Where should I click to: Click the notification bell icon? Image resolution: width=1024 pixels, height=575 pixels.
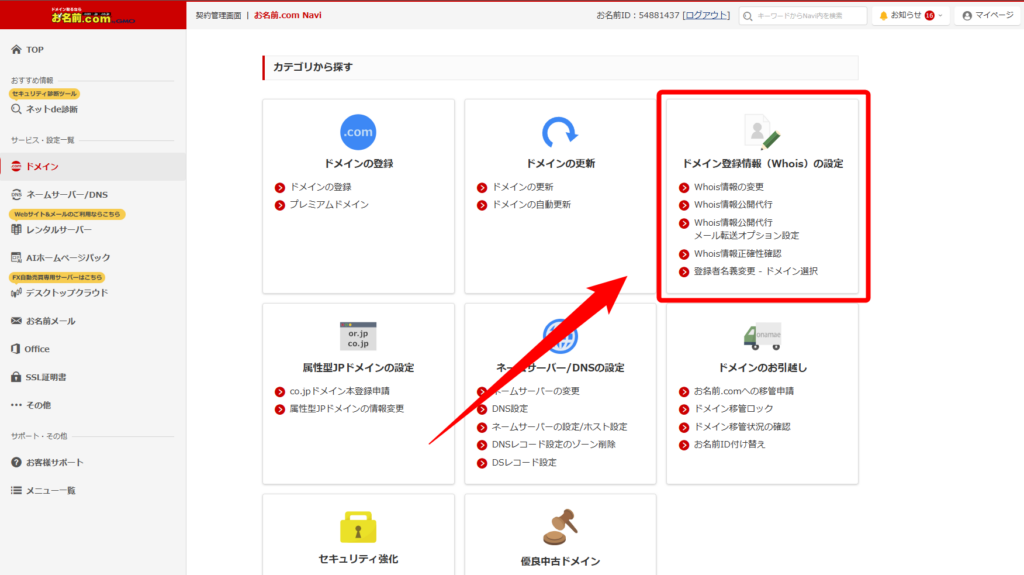click(884, 16)
